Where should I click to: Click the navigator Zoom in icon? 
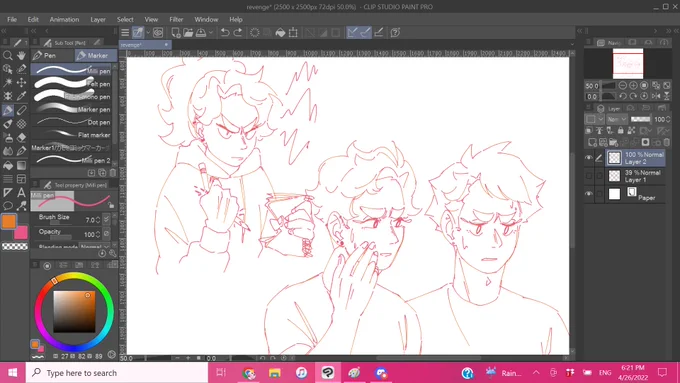[633, 85]
